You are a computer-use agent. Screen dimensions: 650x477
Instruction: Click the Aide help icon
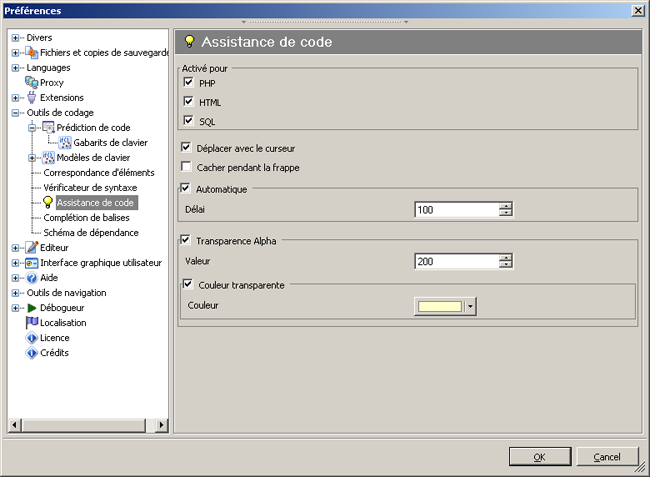pos(31,278)
